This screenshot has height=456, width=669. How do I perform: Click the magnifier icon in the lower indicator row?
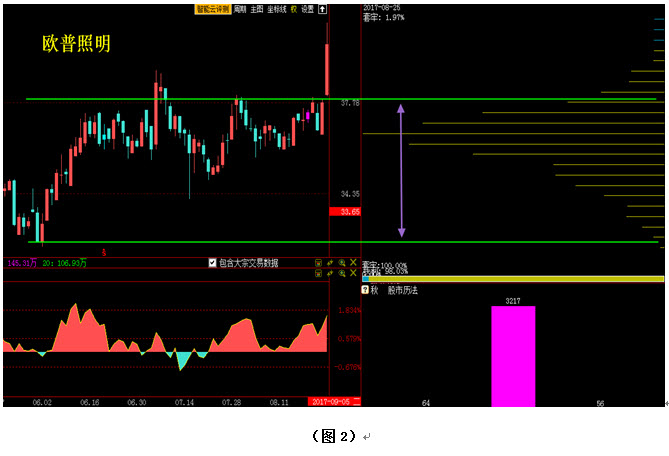341,273
